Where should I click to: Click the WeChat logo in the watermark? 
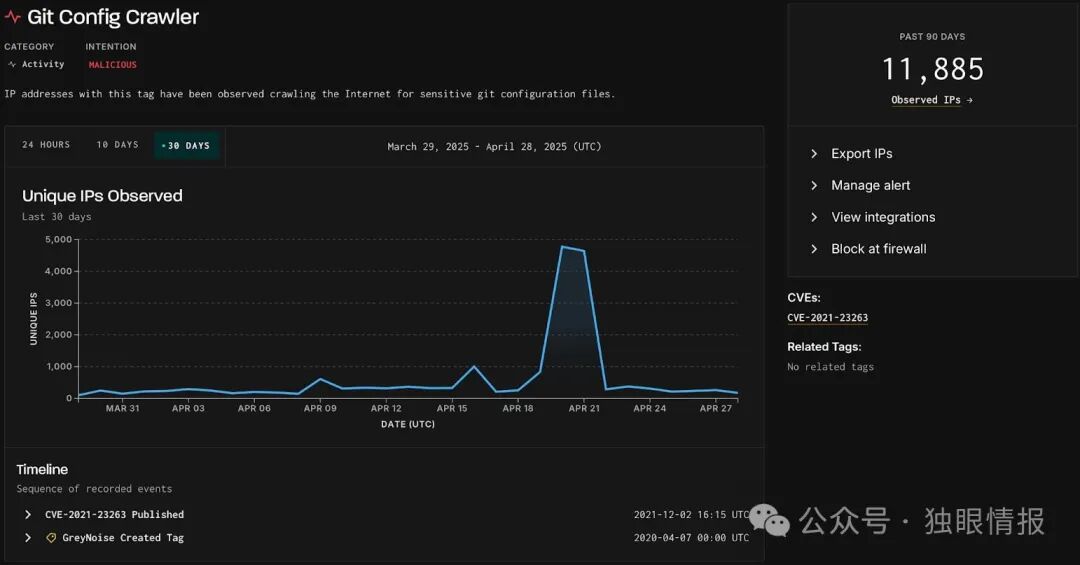(769, 520)
